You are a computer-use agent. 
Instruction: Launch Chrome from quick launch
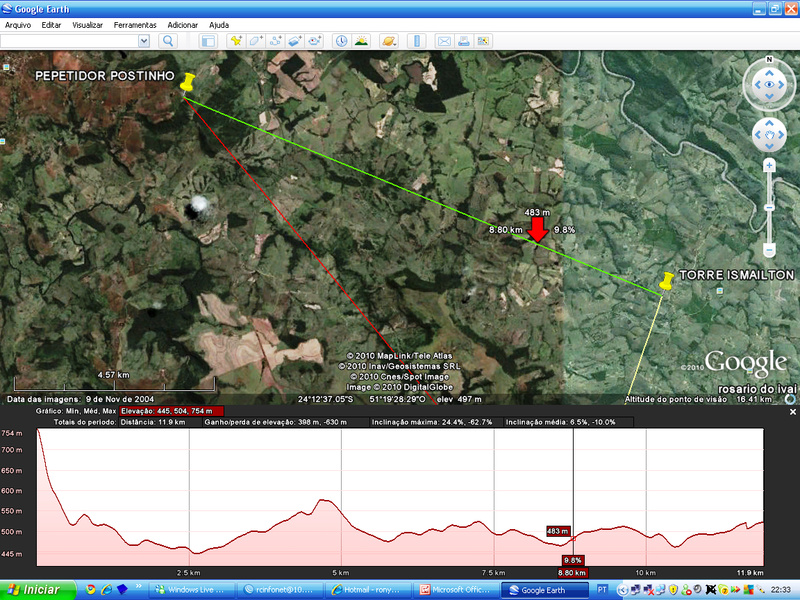(x=90, y=590)
